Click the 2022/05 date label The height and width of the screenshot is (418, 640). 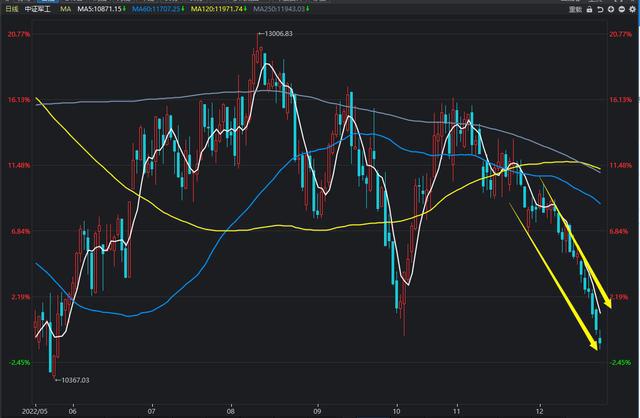(35, 411)
